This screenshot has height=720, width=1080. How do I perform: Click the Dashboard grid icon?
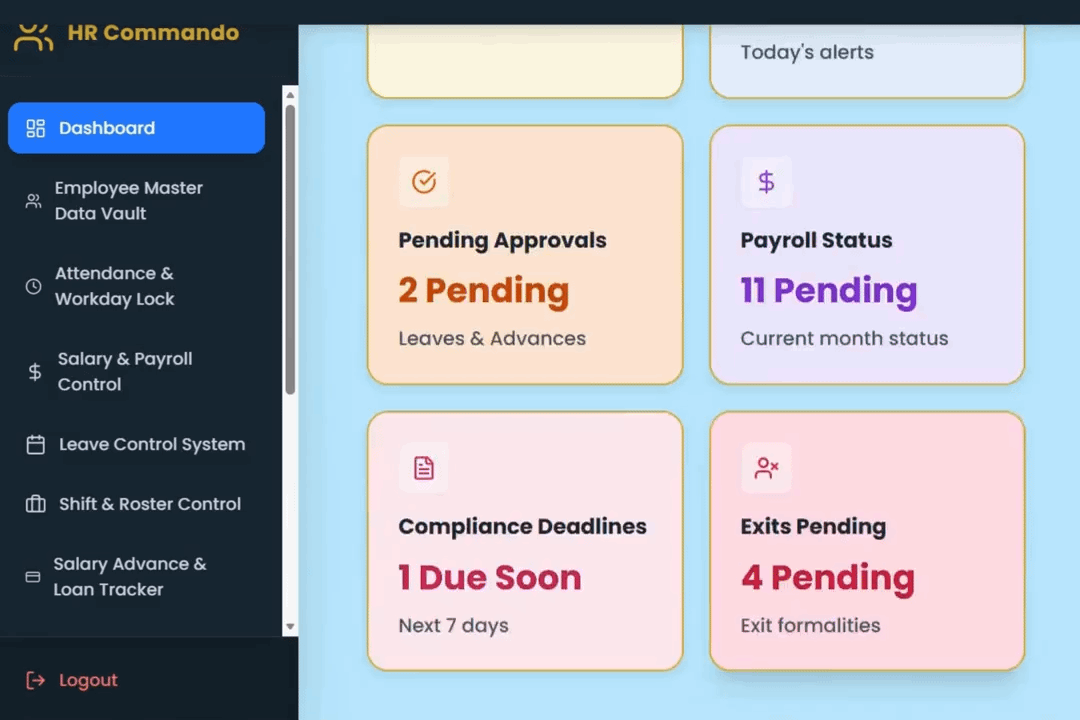pos(36,128)
